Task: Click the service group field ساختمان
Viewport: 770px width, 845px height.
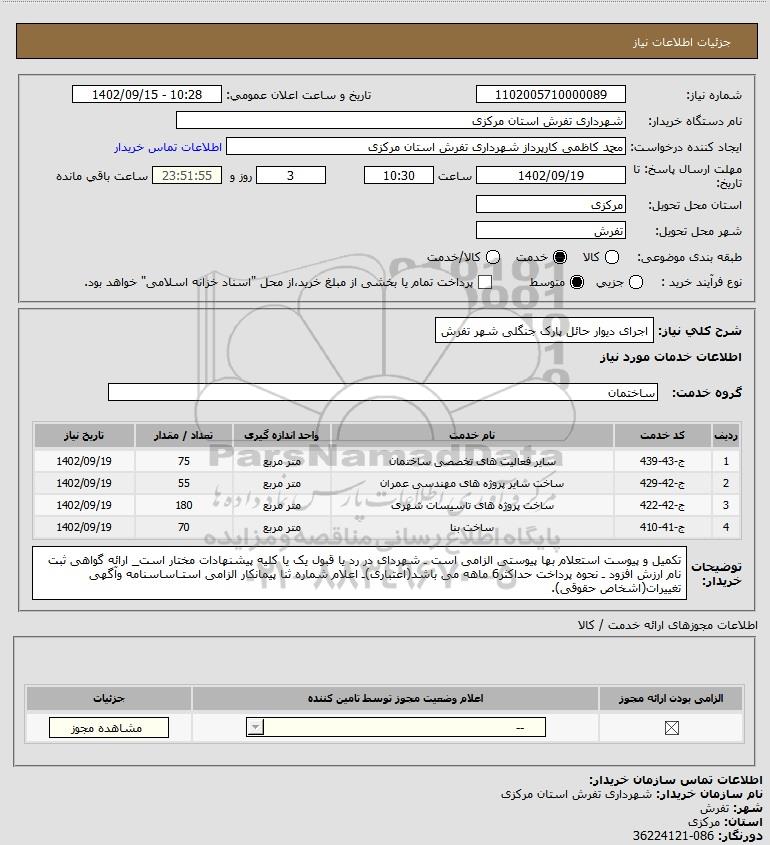Action: [x=383, y=392]
